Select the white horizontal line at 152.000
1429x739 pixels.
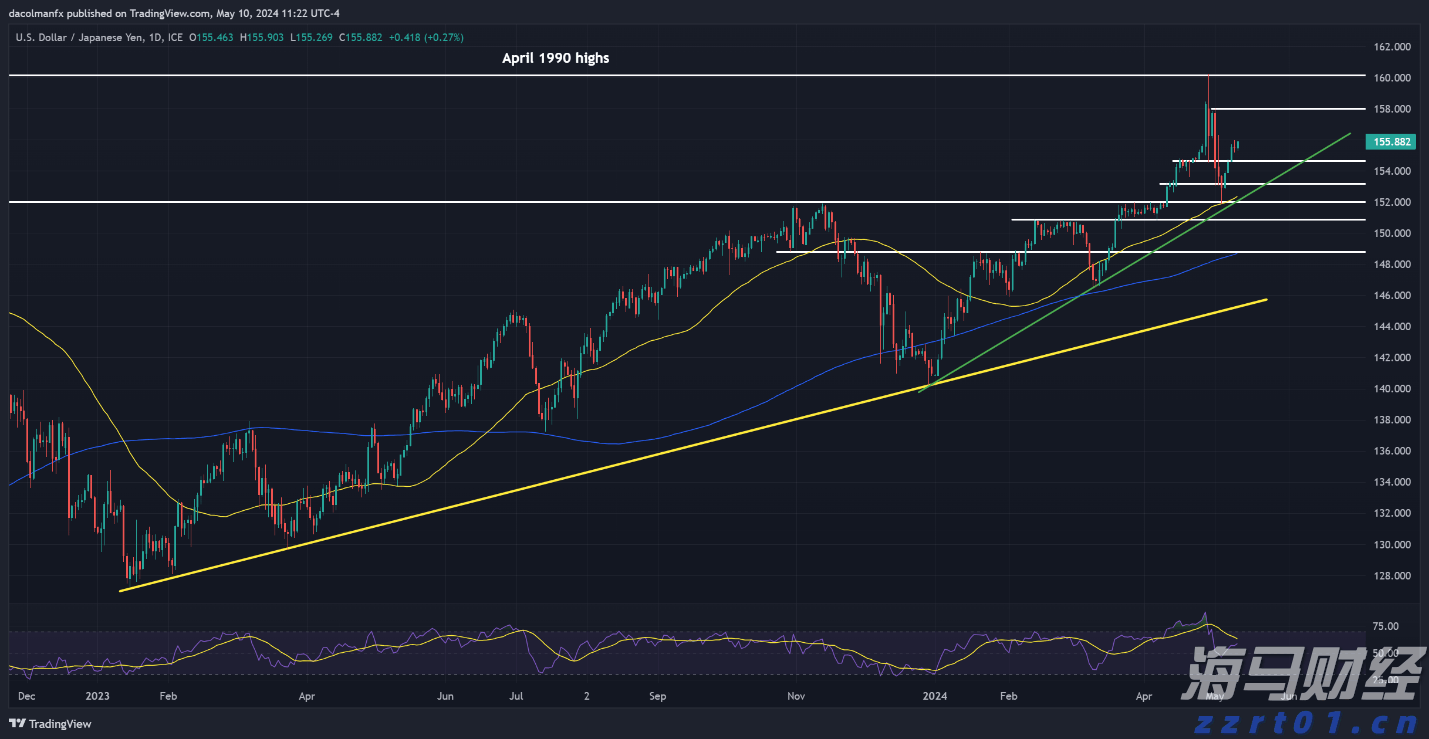pyautogui.click(x=400, y=202)
